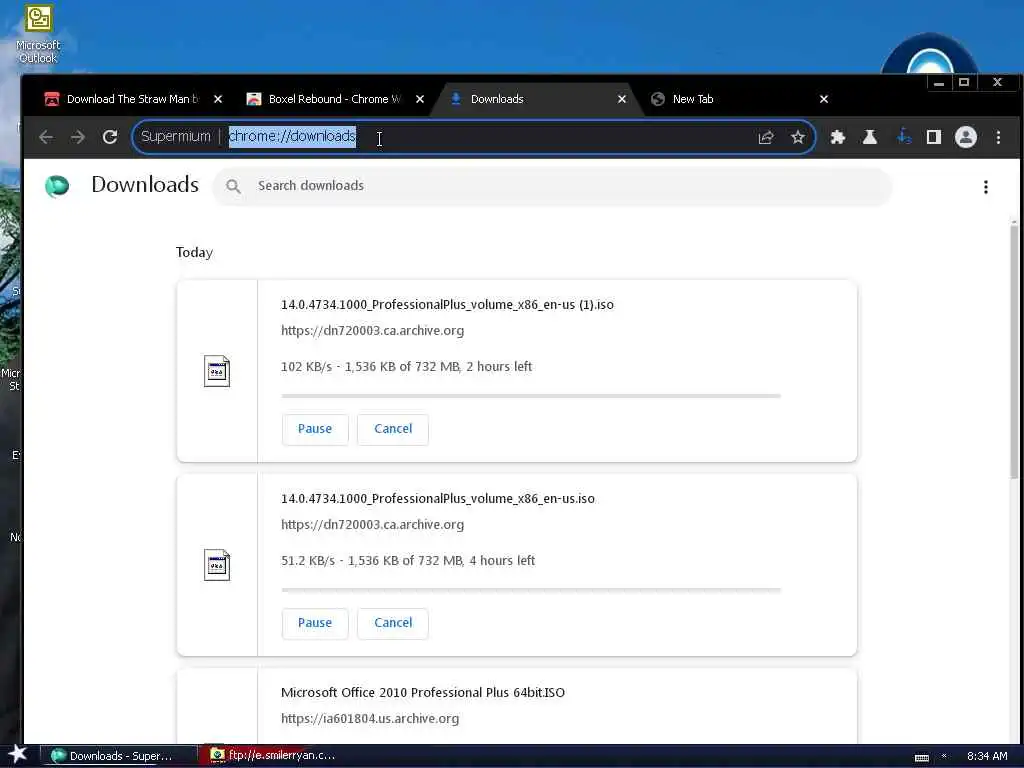Viewport: 1024px width, 768px height.
Task: Open Microsoft Office 2010 Professional Plus 64bit.ISO
Action: coord(423,693)
